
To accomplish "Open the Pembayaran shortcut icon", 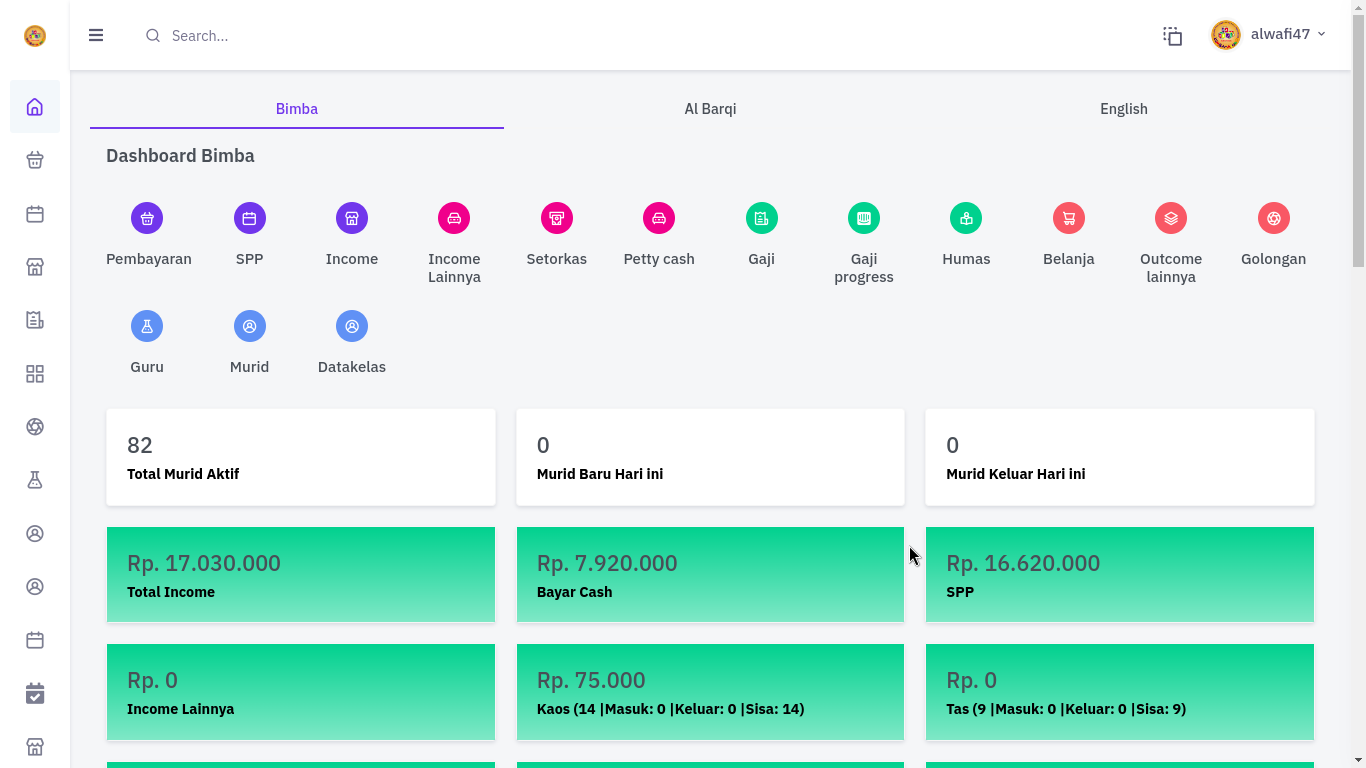I will point(147,218).
